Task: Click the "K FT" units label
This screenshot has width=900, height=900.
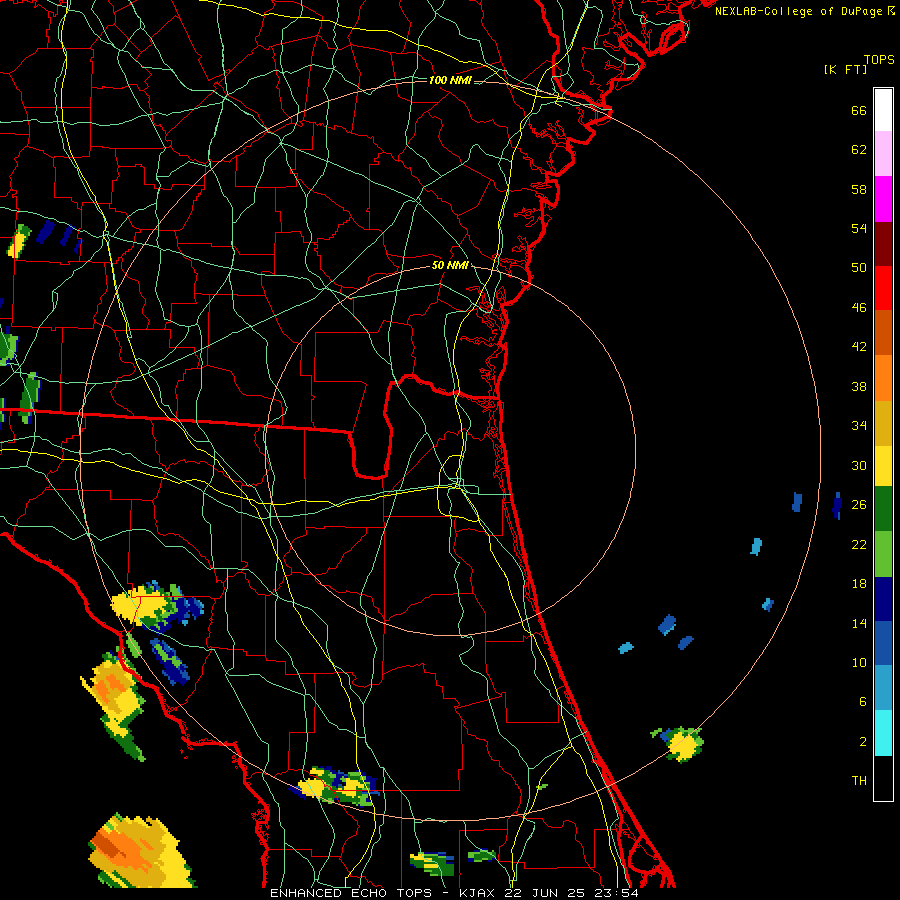Action: point(845,70)
